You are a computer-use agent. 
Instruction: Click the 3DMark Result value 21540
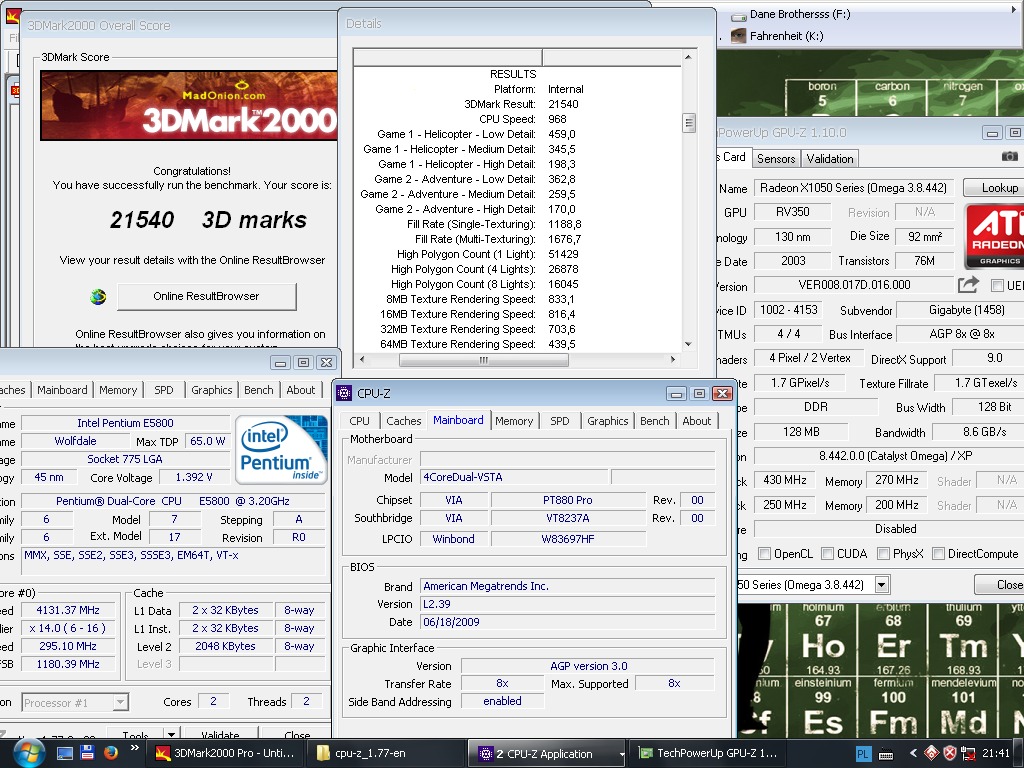coord(563,104)
